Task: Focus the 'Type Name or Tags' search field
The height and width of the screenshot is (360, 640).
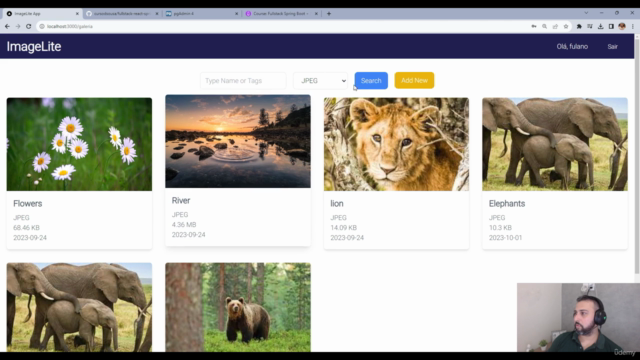Action: point(243,81)
